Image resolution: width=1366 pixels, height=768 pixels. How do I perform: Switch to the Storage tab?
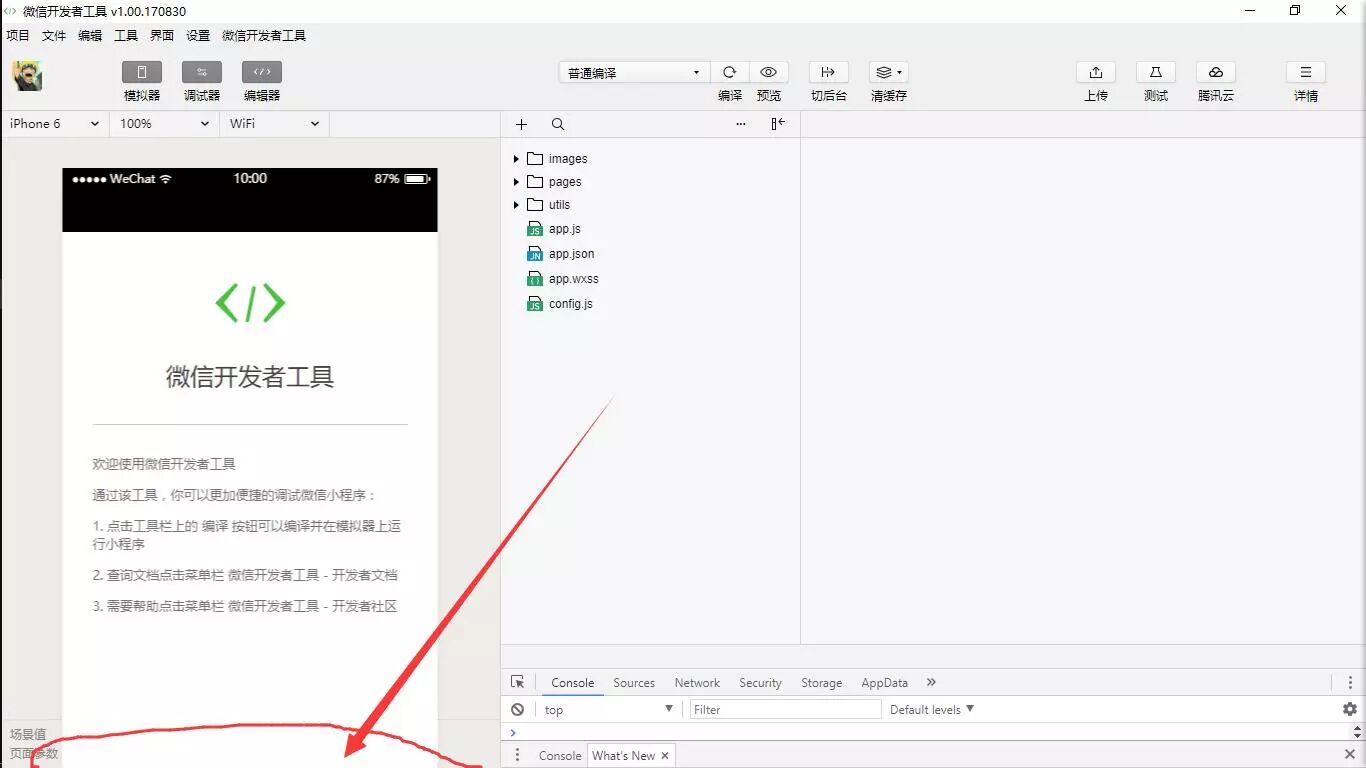coord(822,683)
